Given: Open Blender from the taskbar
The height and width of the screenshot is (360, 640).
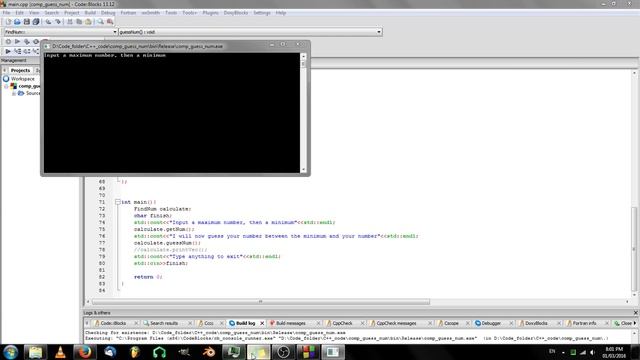Looking at the screenshot, I should click(209, 352).
